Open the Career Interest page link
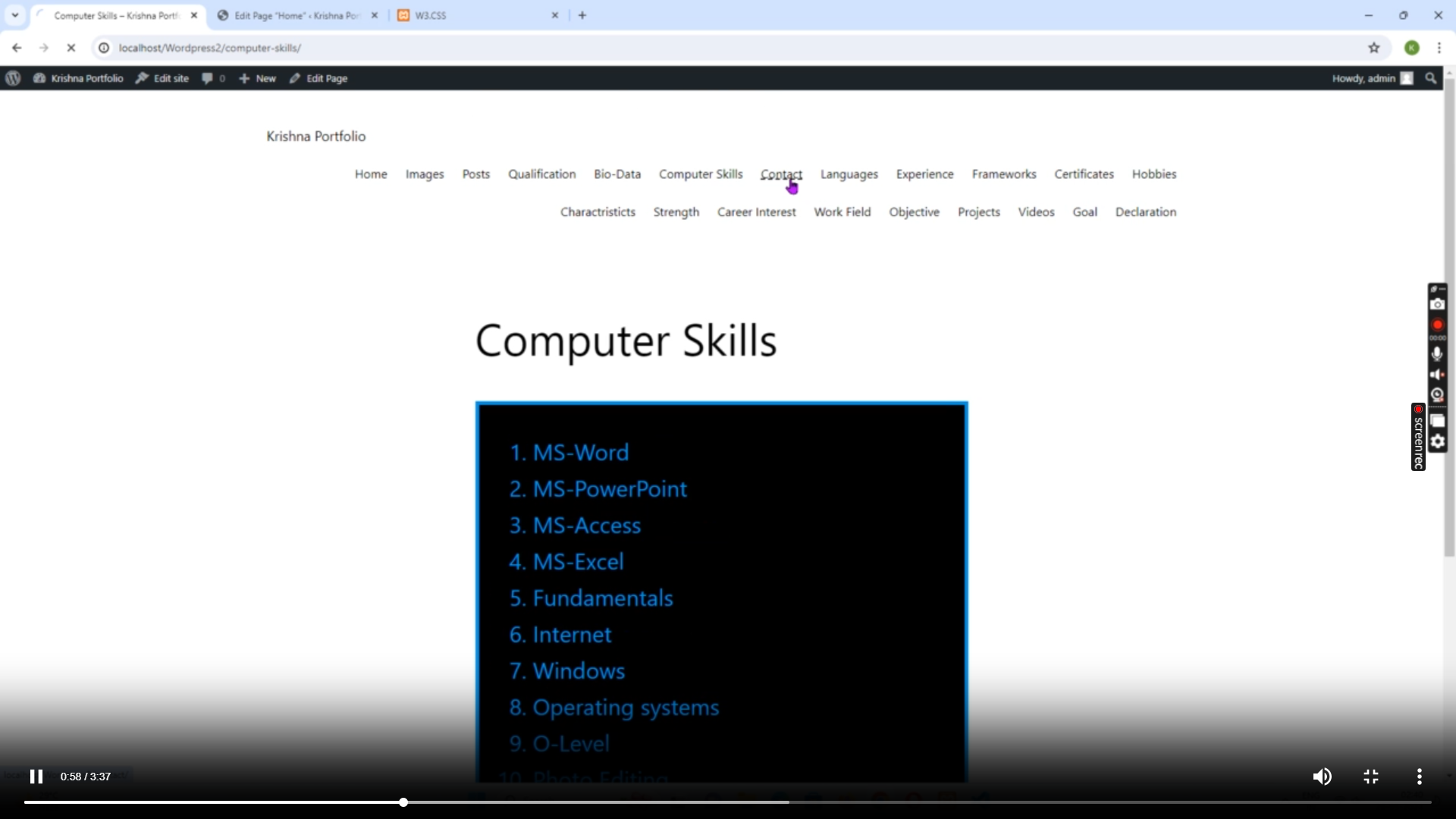The width and height of the screenshot is (1456, 819). (757, 212)
